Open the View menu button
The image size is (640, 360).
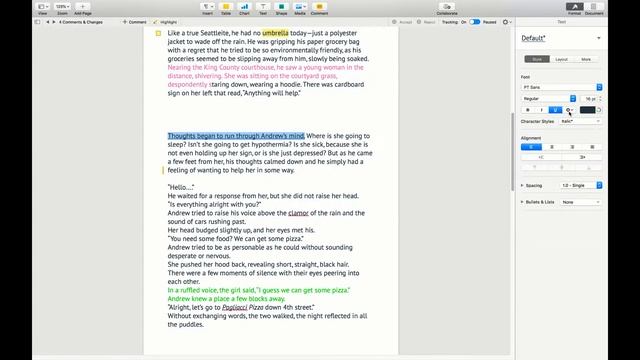click(42, 7)
